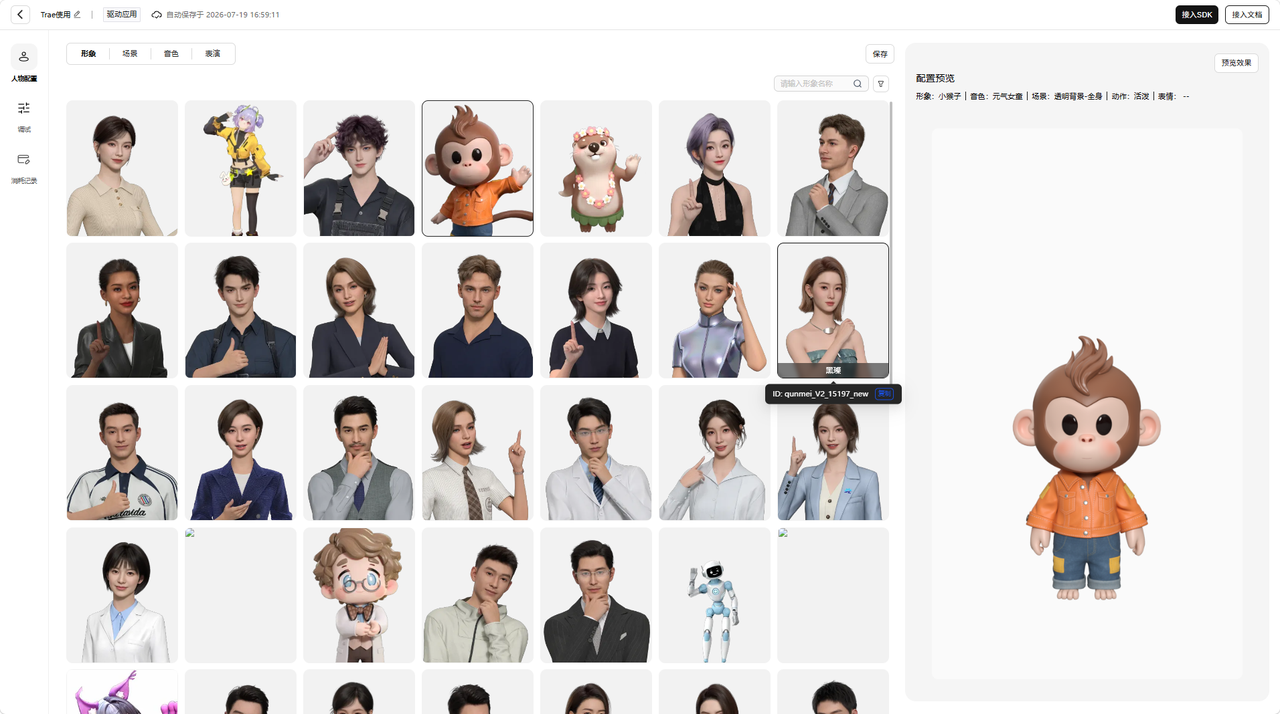Click the autosave timestamp 2026-07-19 16:59:11
This screenshot has width=1280, height=714.
243,15
